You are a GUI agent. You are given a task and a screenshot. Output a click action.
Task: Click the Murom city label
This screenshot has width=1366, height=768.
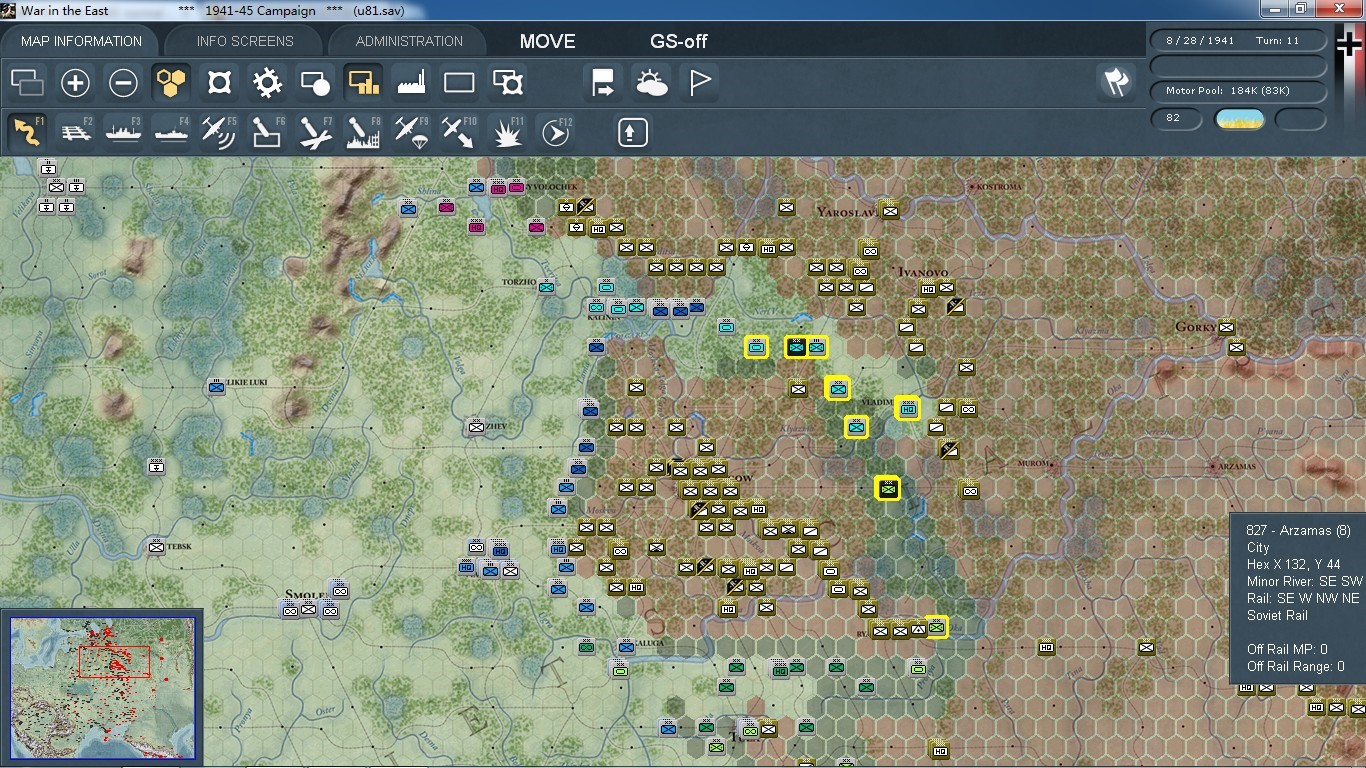pyautogui.click(x=1033, y=464)
